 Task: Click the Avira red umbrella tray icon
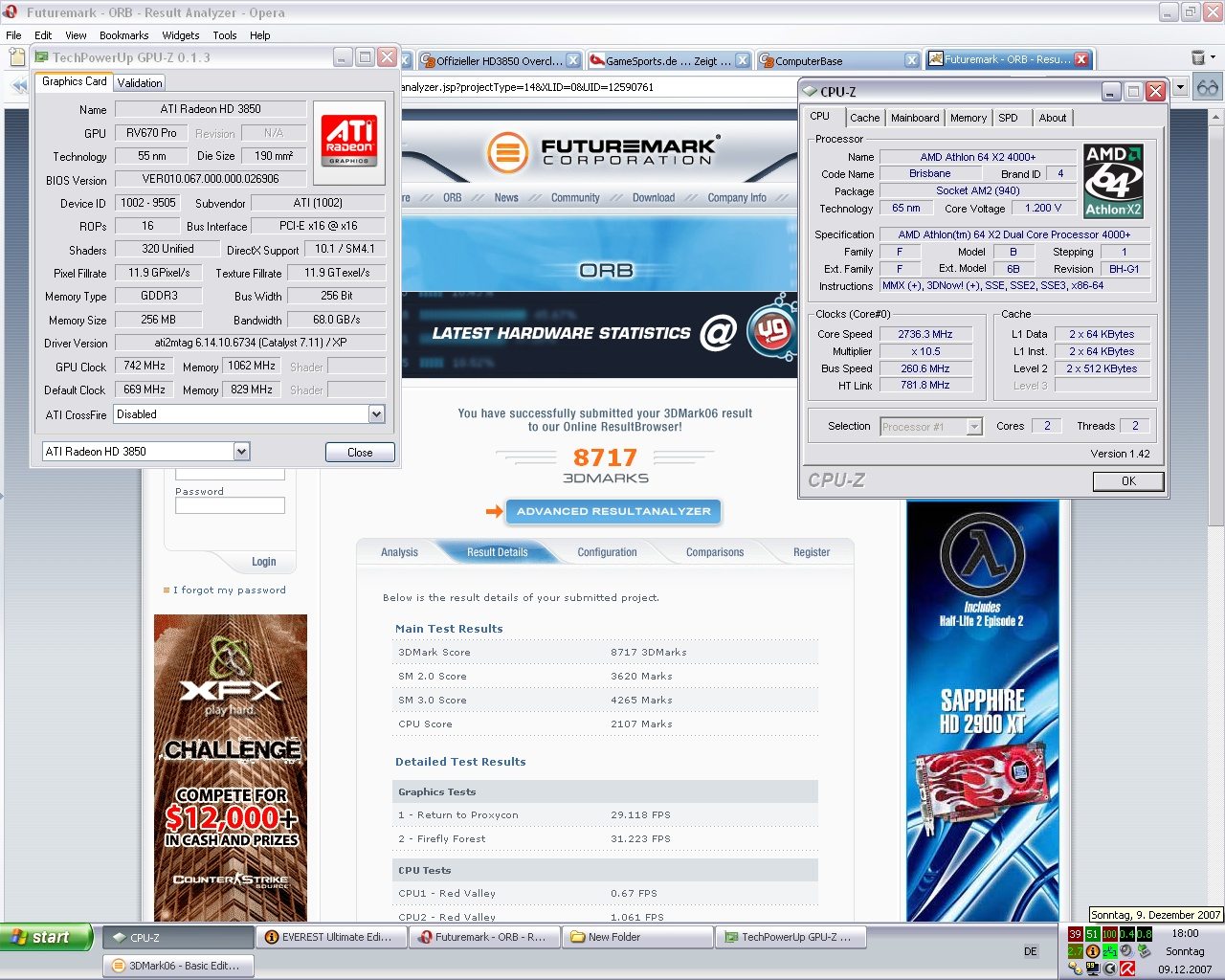pos(1126,969)
